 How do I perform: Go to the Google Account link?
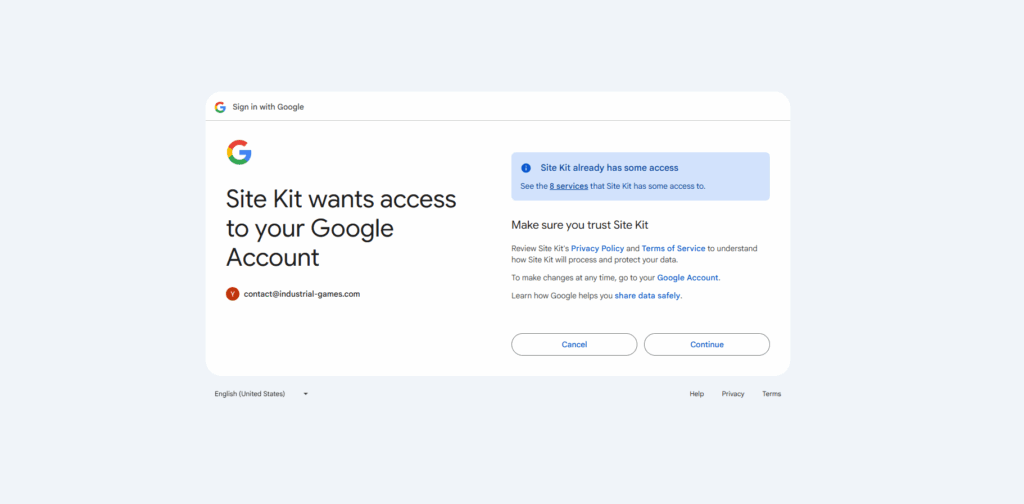(687, 277)
